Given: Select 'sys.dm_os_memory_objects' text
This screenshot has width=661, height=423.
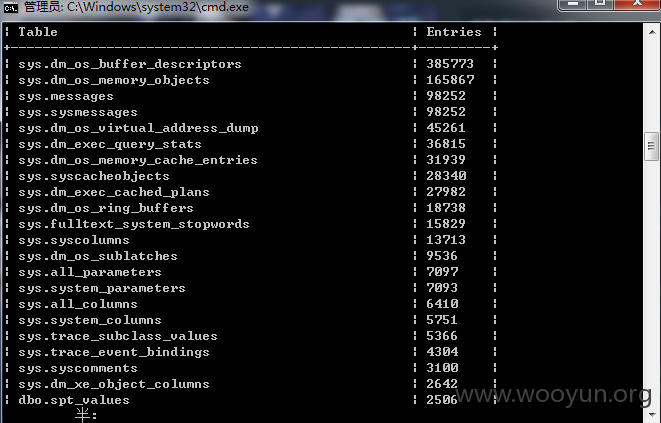Looking at the screenshot, I should coord(114,80).
